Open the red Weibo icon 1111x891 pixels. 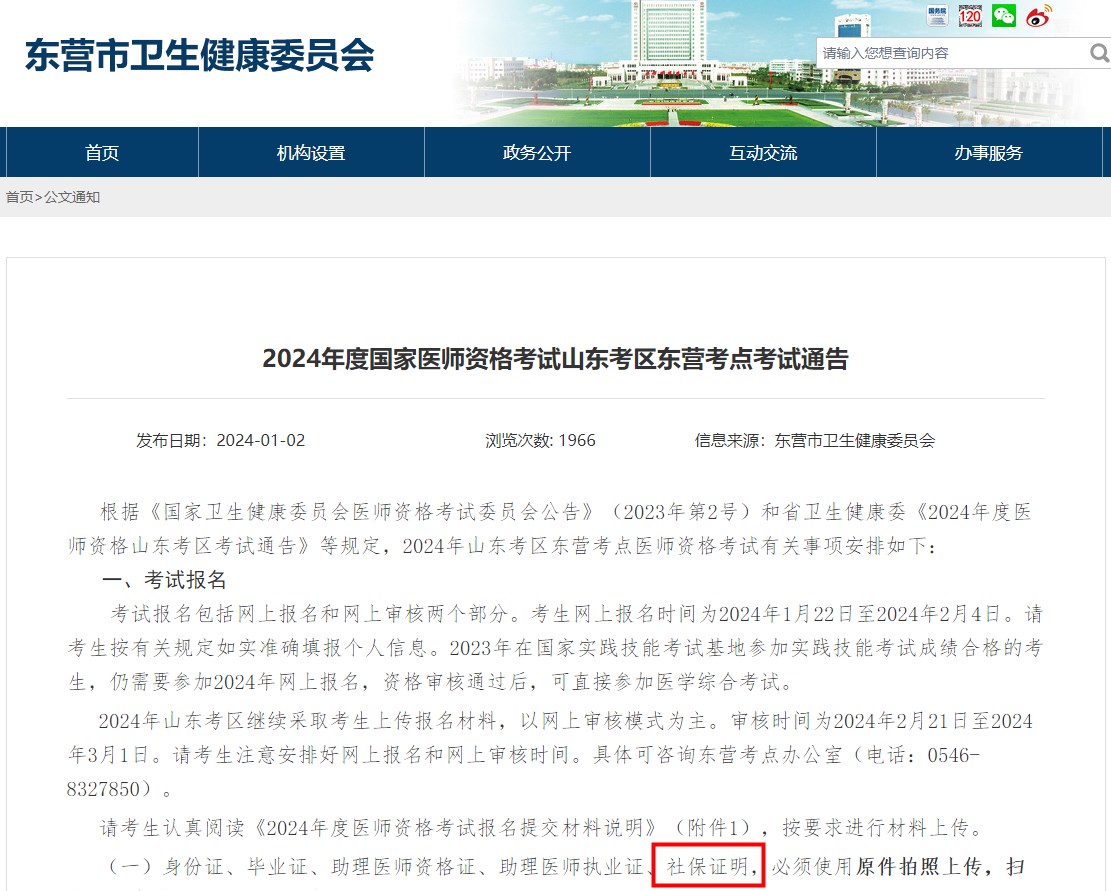click(x=1038, y=15)
